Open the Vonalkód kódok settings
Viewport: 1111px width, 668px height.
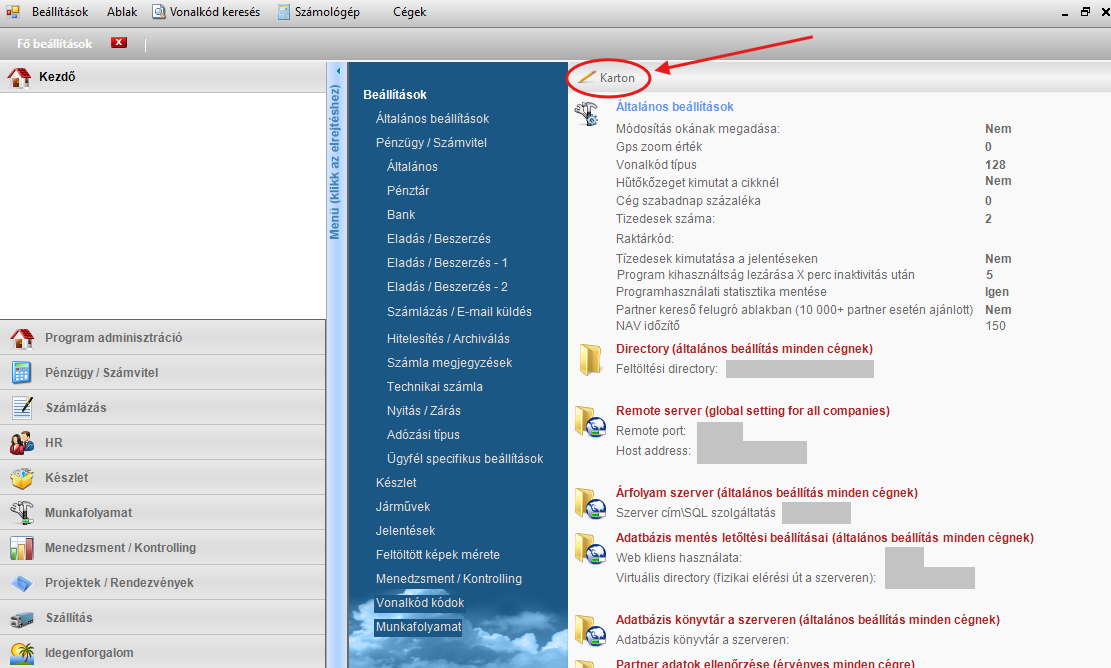(419, 603)
